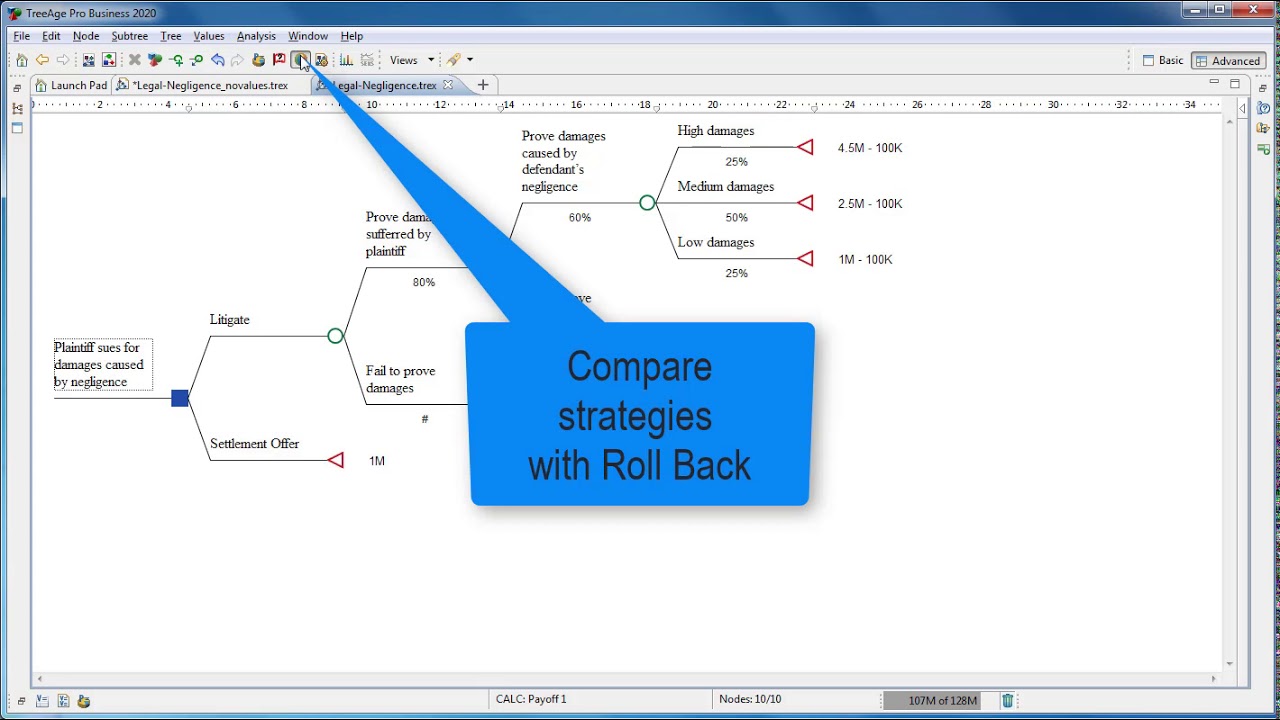Click the 'Plaintiff sues for damages' label
Screen dimensions: 1280x720
point(103,365)
